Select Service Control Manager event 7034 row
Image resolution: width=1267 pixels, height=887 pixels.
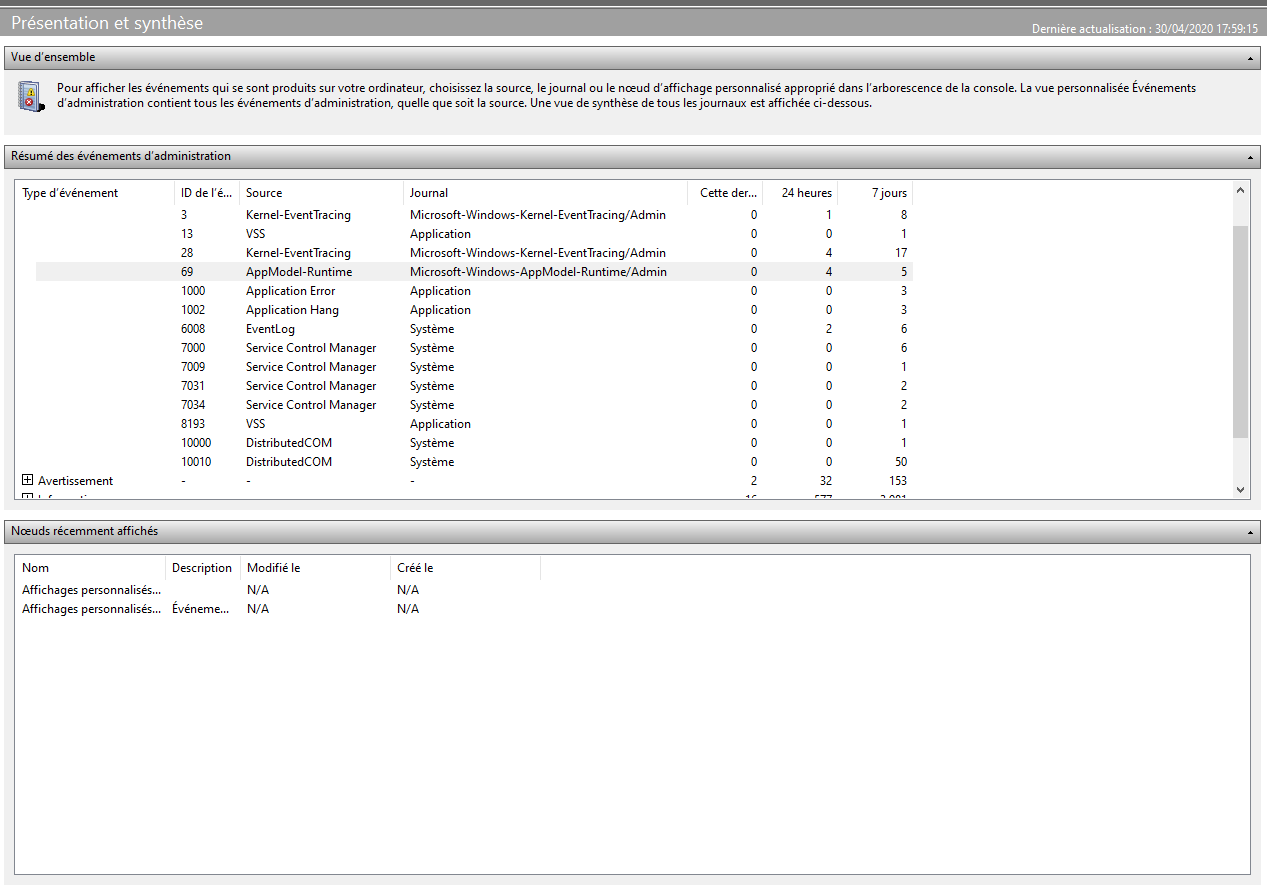click(x=474, y=405)
